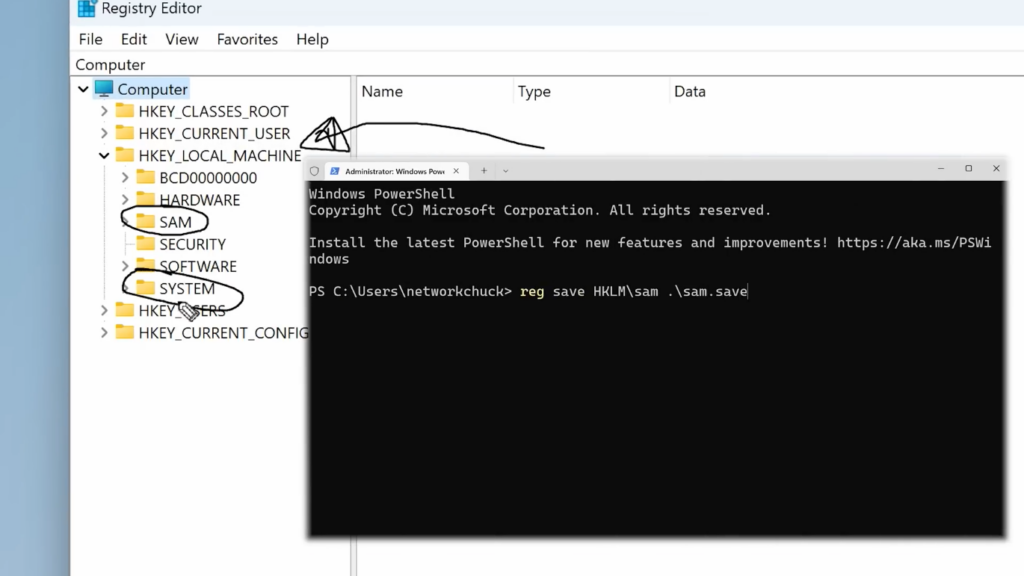Viewport: 1024px width, 576px height.
Task: Maximize the PowerShell window
Action: [968, 168]
